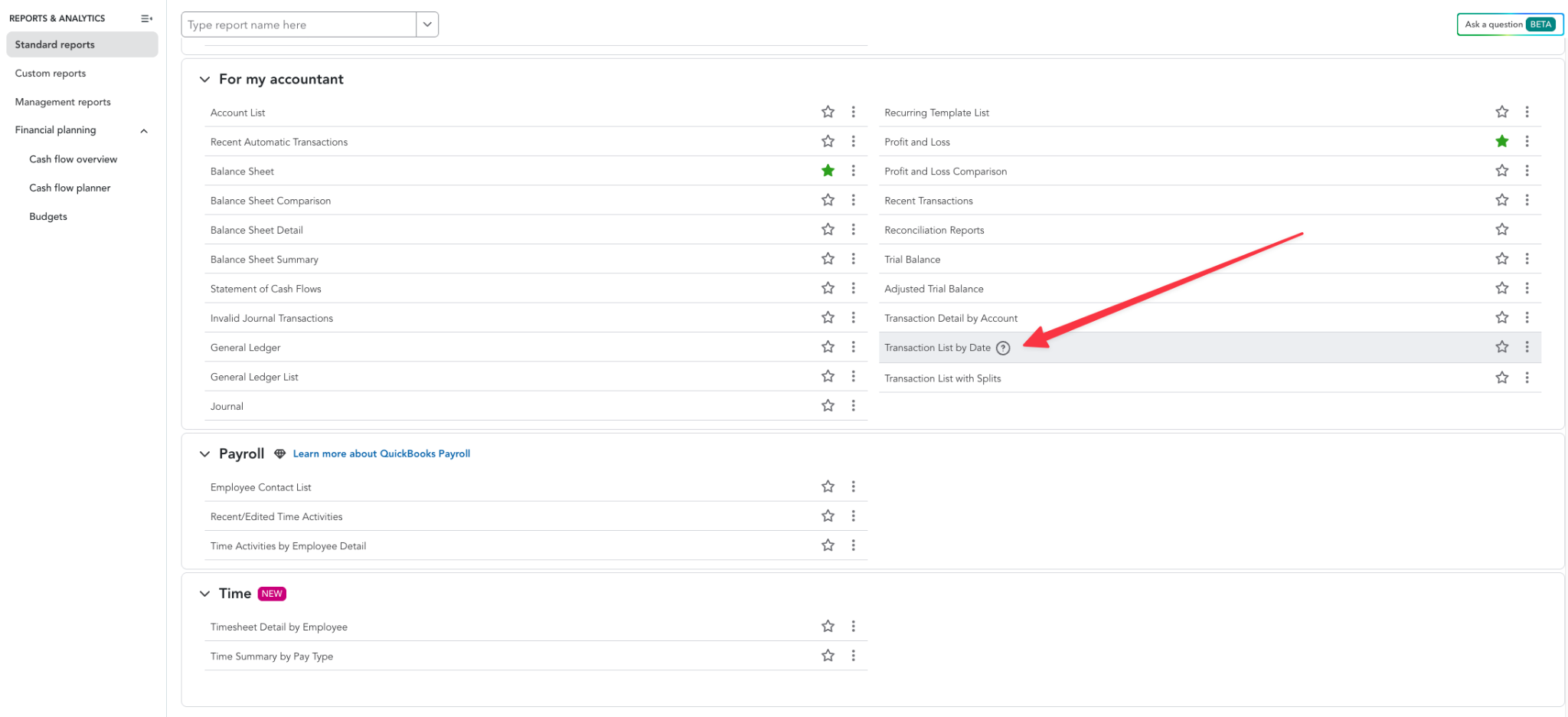
Task: Open more options for Account List
Action: click(x=853, y=112)
